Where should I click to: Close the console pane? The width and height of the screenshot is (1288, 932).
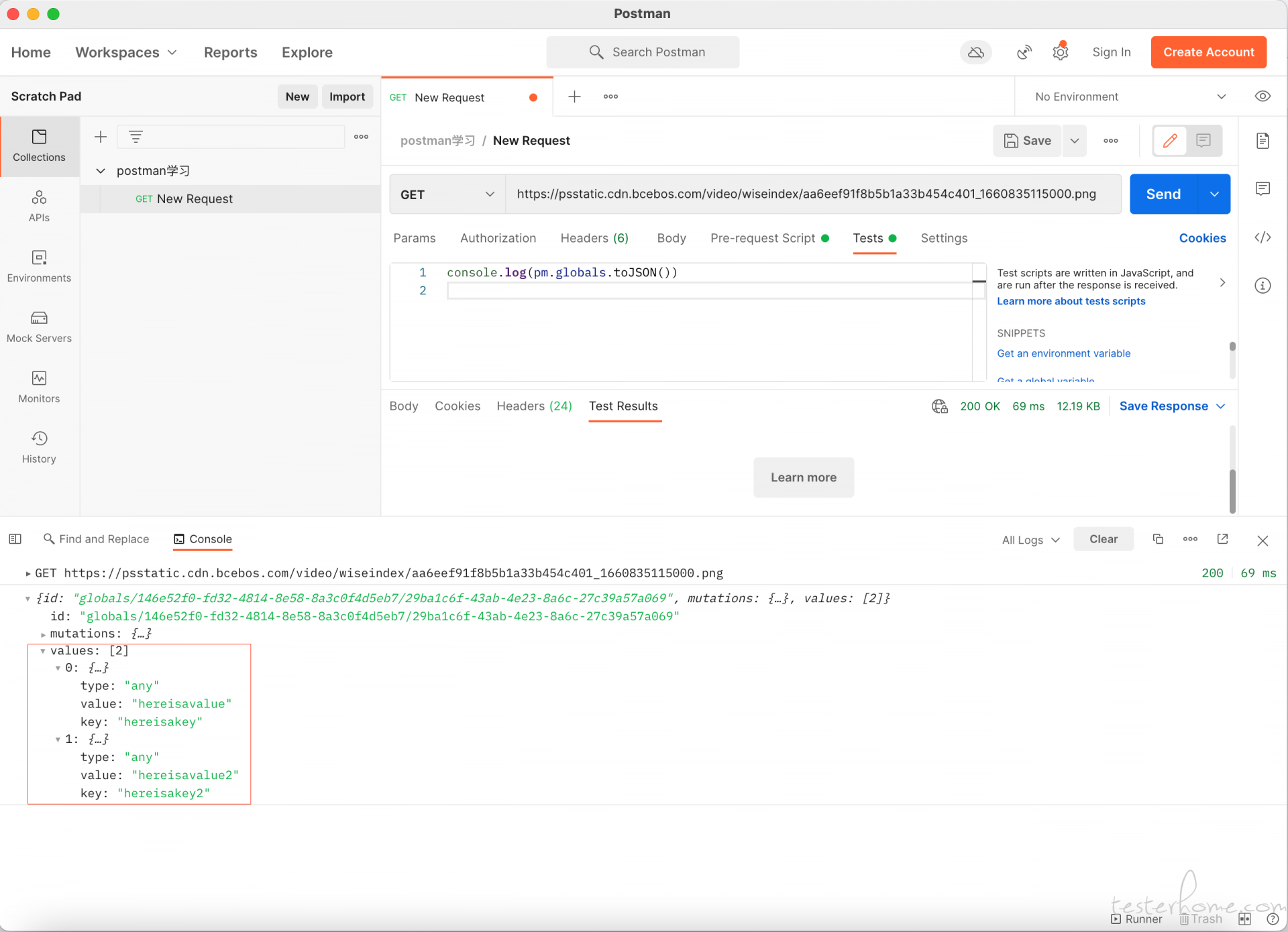coord(1263,540)
